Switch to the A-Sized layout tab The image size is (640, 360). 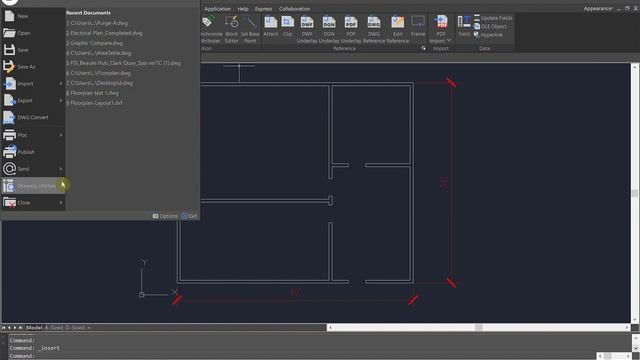pyautogui.click(x=53, y=327)
